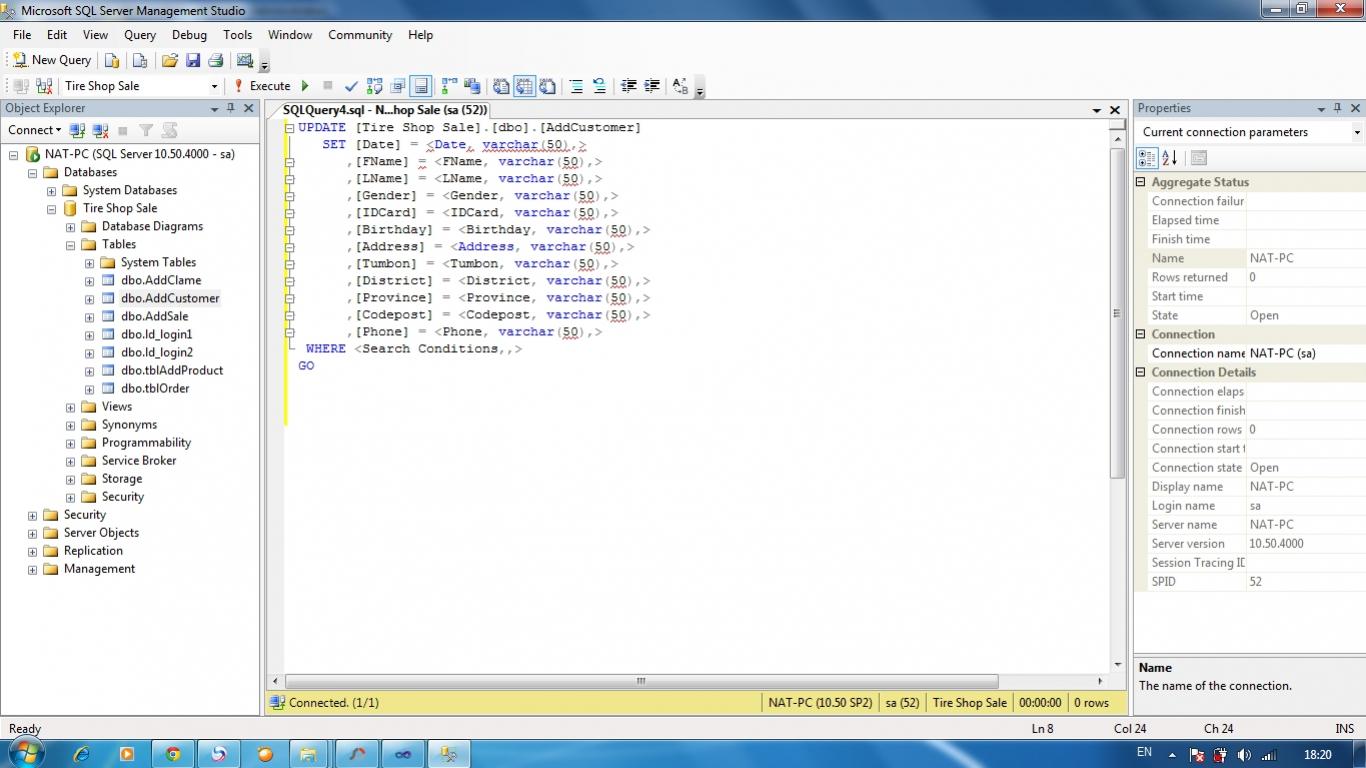Screen dimensions: 1366x768
Task: Click the Change Connection icon beside the database dropdown
Action: 45,86
